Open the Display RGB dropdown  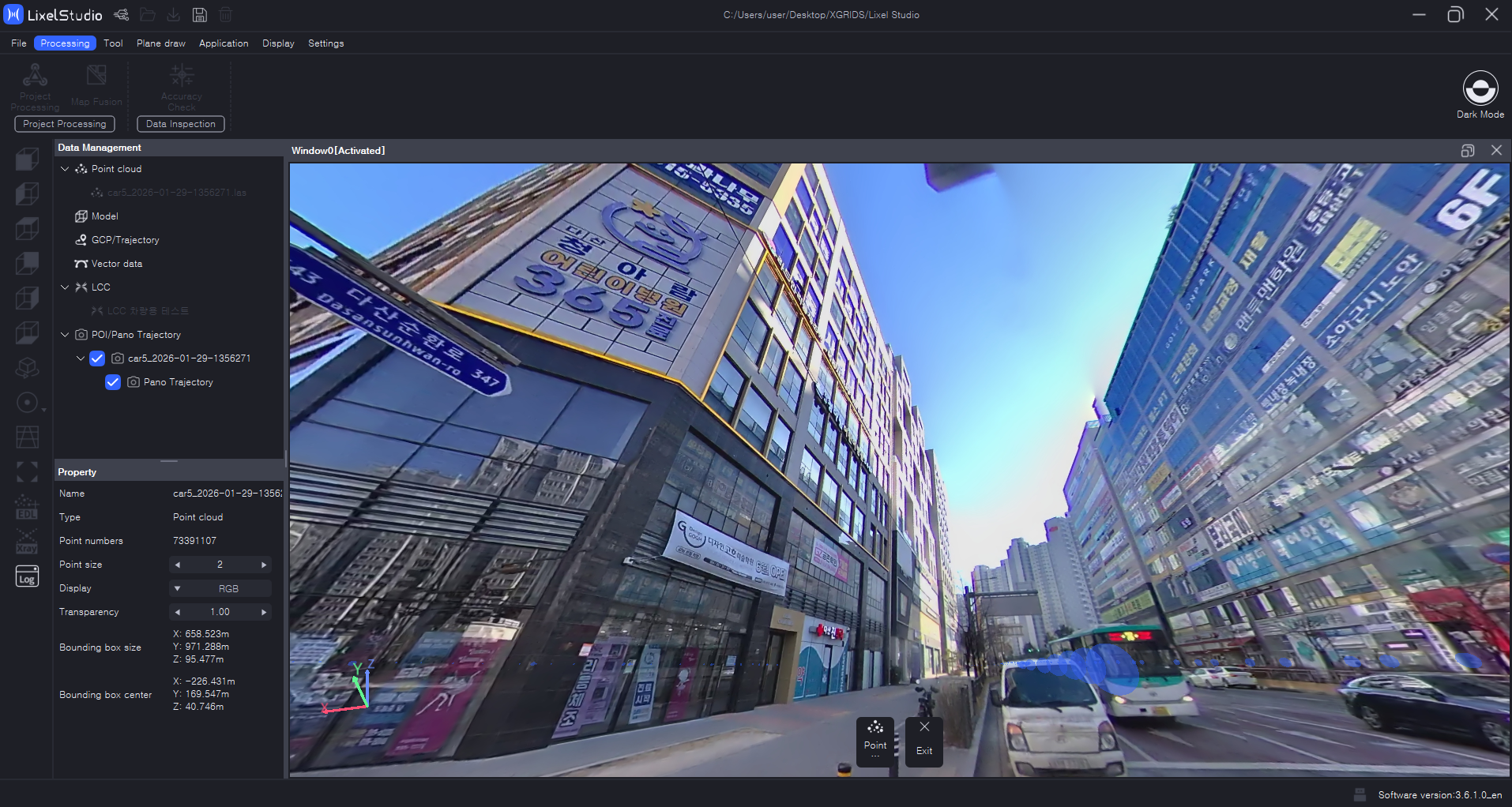tap(220, 588)
